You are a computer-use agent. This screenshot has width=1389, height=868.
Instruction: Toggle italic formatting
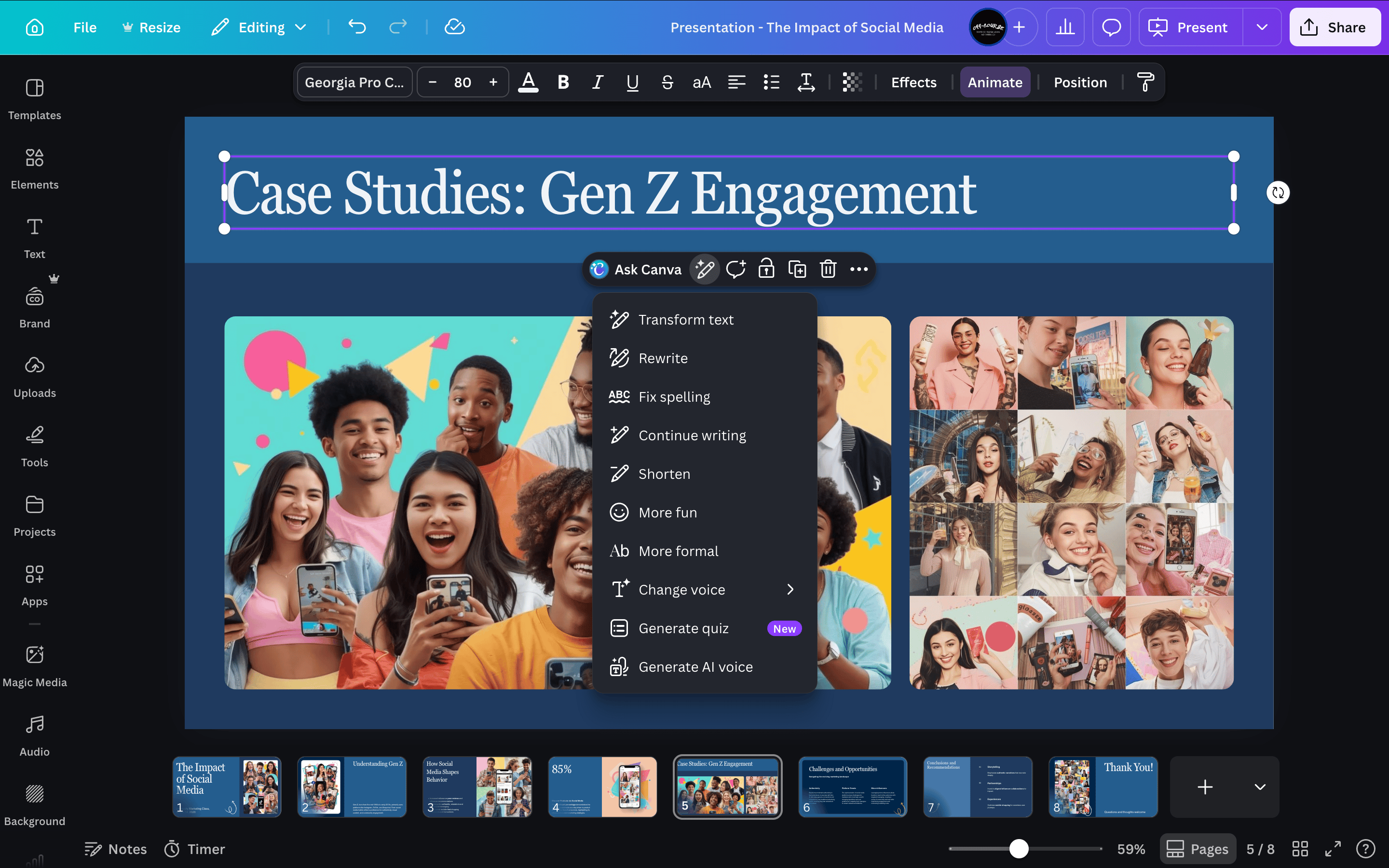[598, 82]
